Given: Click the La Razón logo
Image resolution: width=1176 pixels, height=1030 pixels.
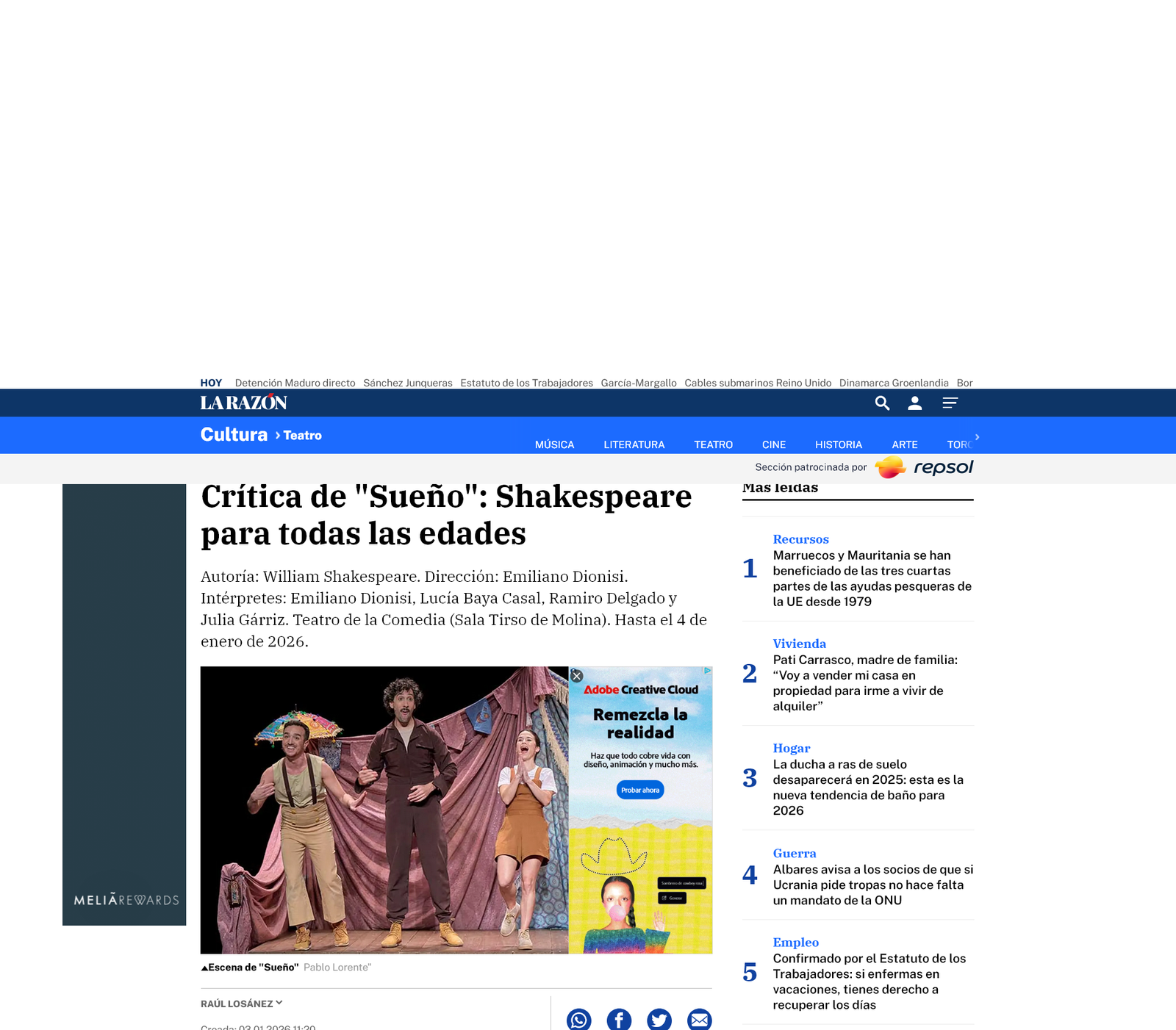Looking at the screenshot, I should 243,403.
